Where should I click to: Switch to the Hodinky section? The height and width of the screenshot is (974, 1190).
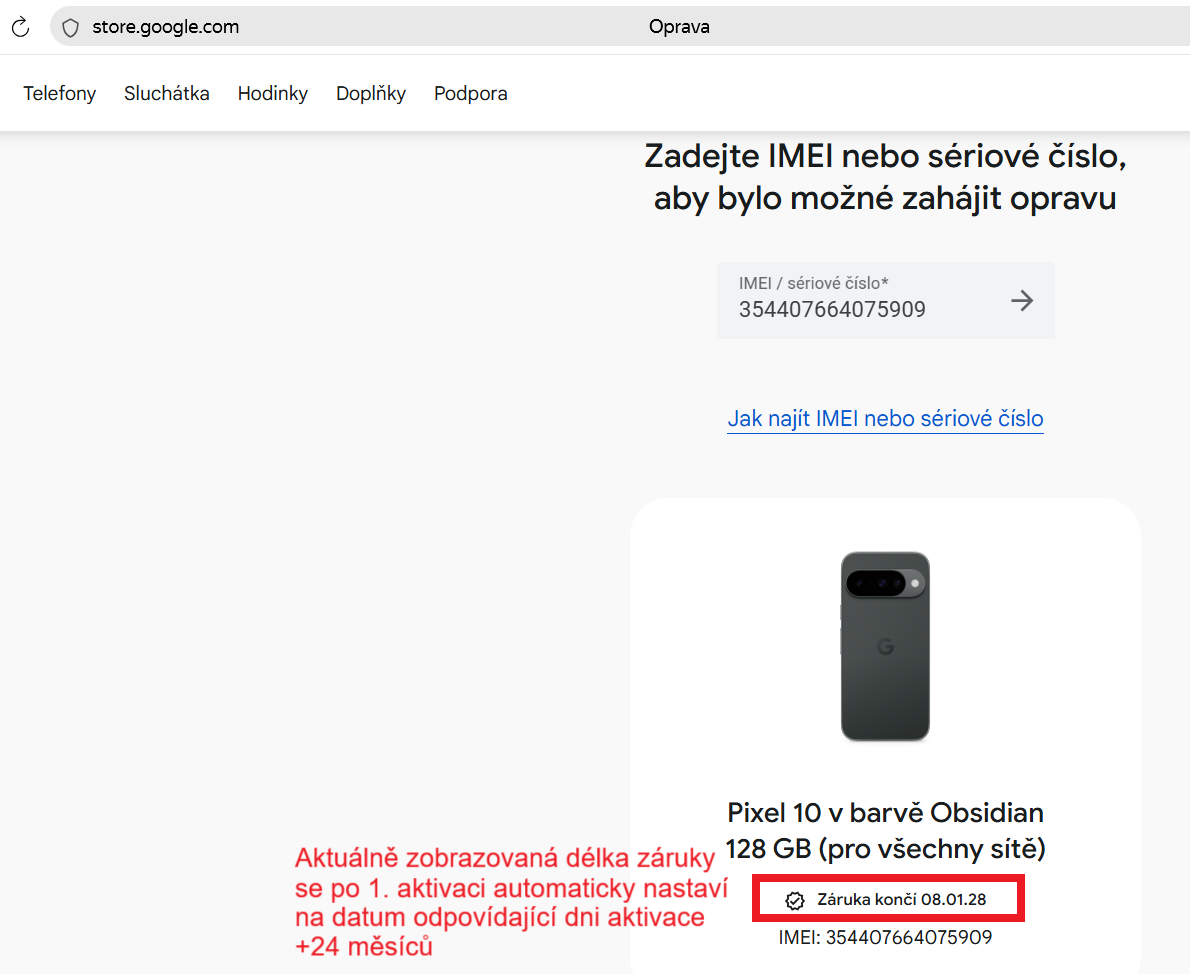point(272,93)
